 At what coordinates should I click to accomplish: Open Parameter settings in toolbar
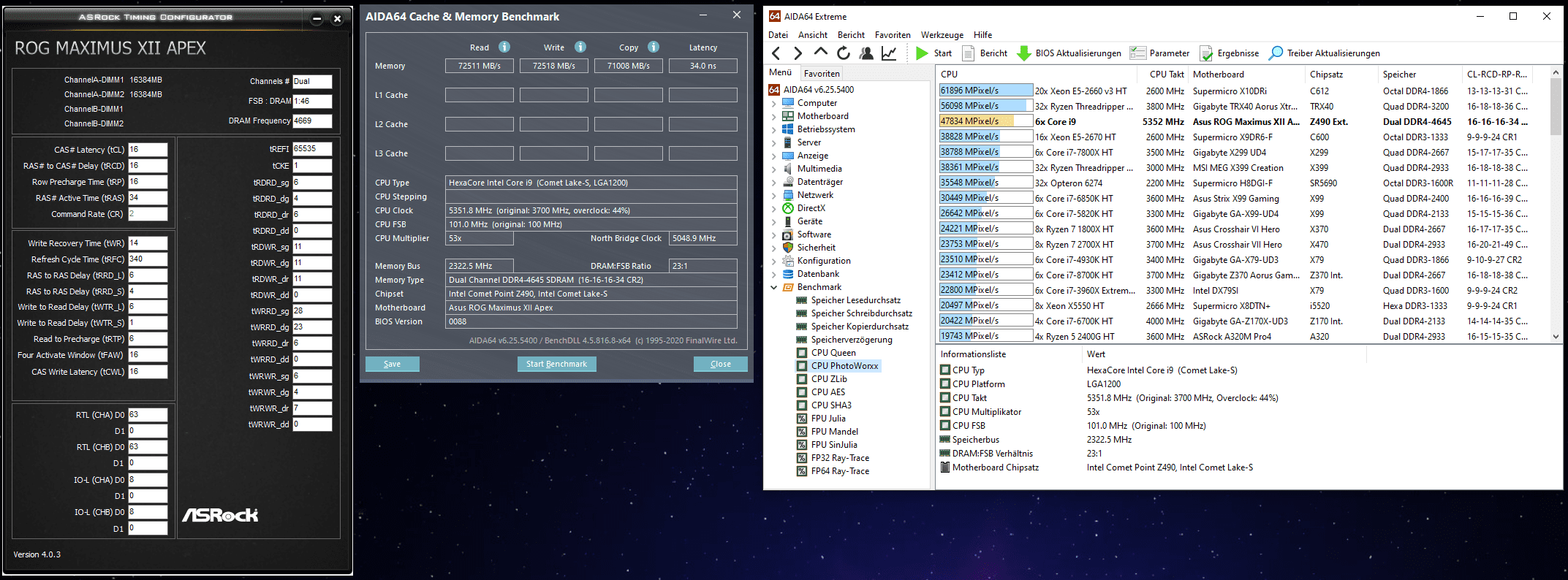point(1159,53)
